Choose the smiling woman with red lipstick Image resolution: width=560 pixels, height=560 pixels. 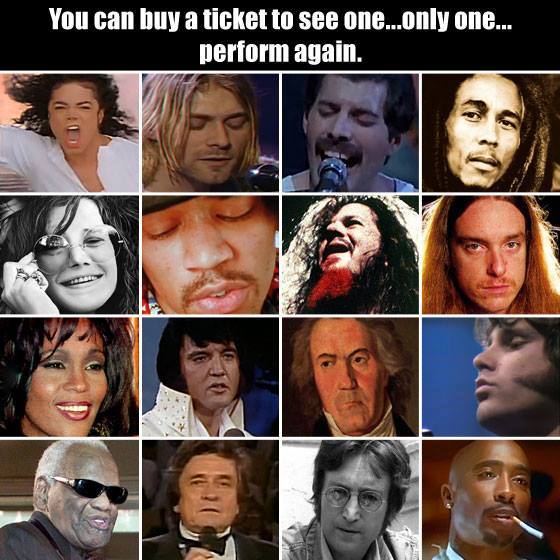point(69,377)
